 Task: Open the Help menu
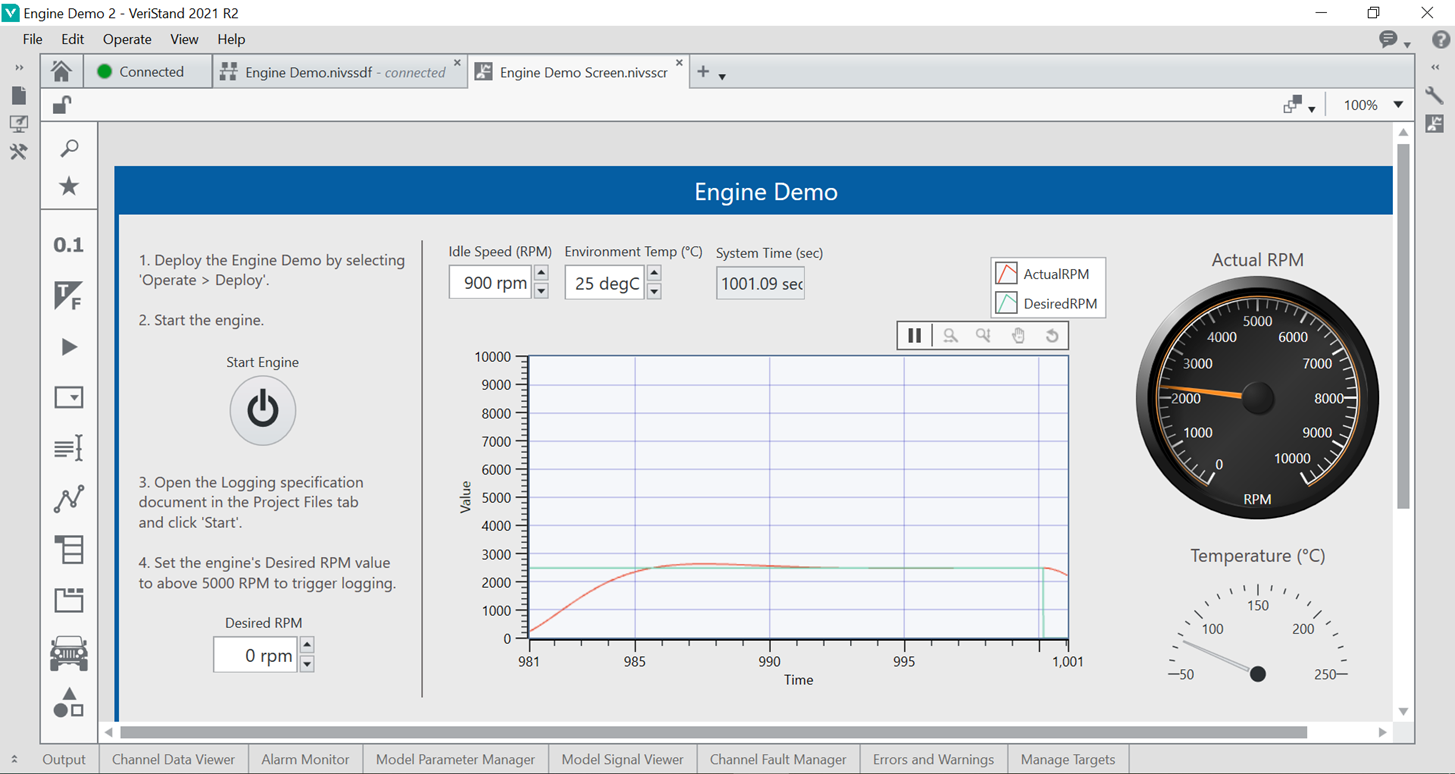pyautogui.click(x=231, y=40)
